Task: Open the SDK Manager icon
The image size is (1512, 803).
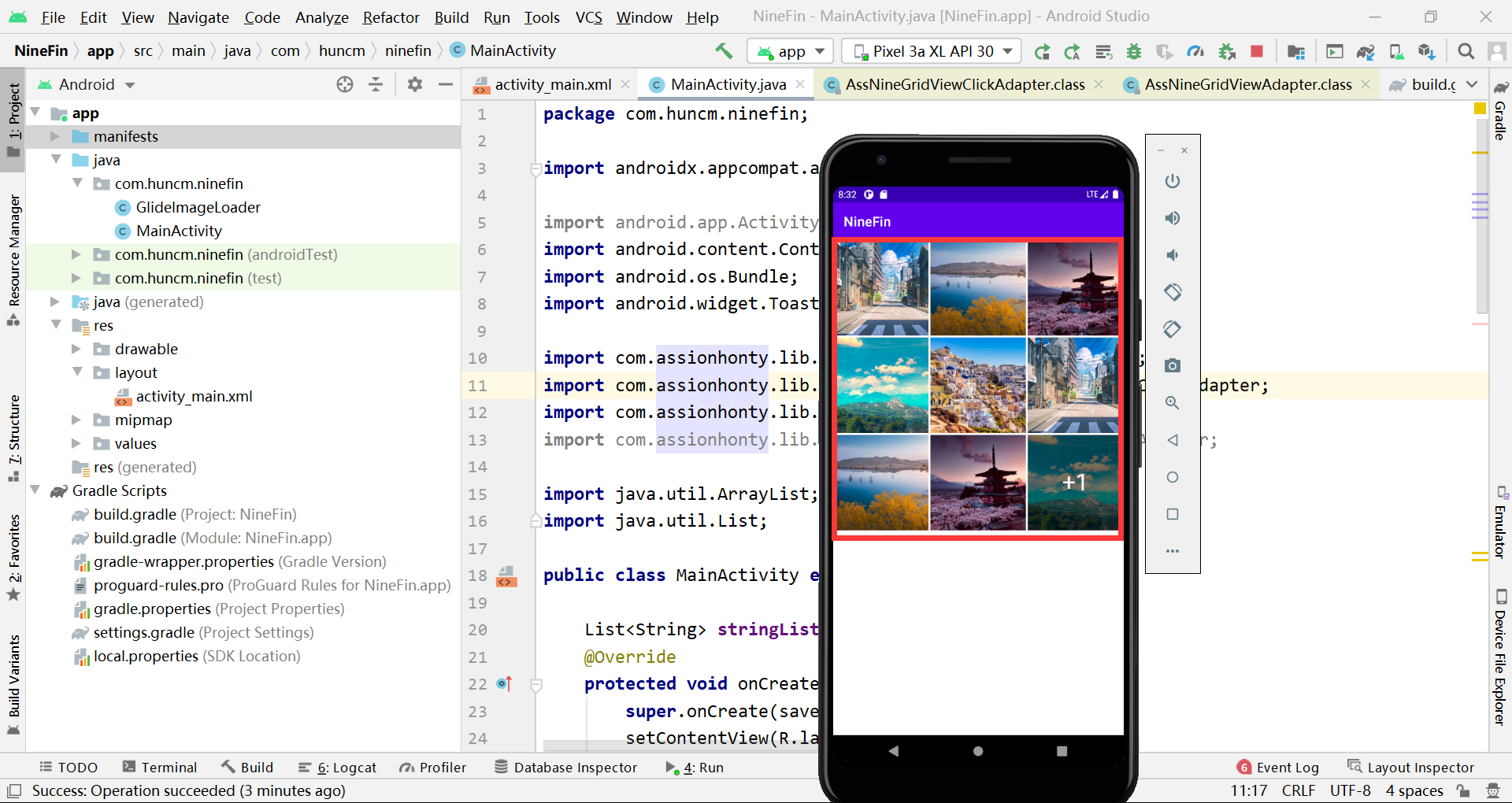Action: coord(1428,51)
